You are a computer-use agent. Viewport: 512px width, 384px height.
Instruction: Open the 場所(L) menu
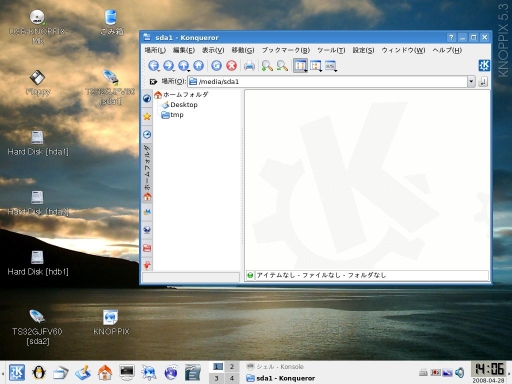coord(155,50)
